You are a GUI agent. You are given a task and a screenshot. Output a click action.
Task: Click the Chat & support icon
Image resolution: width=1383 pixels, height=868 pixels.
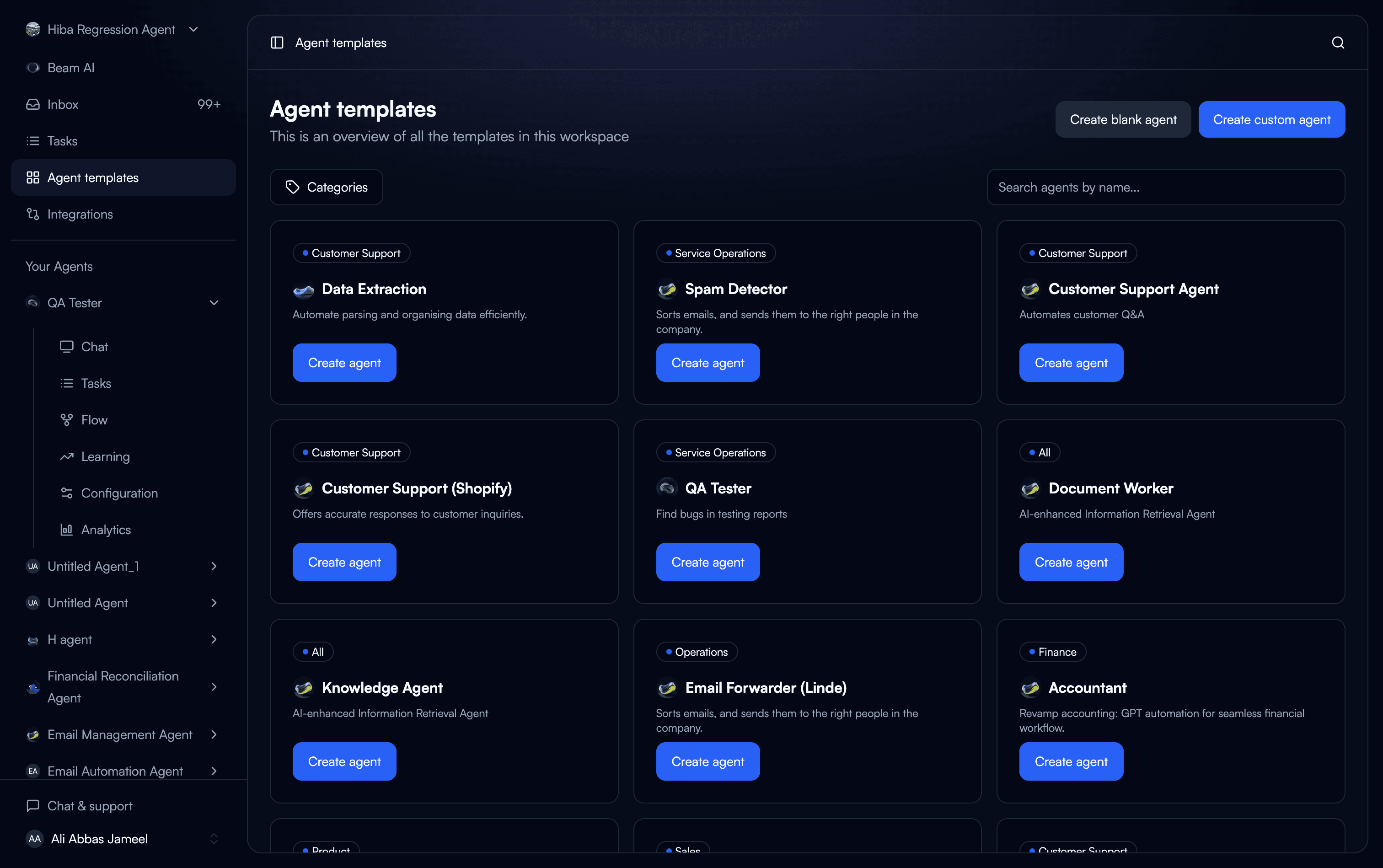coord(33,805)
